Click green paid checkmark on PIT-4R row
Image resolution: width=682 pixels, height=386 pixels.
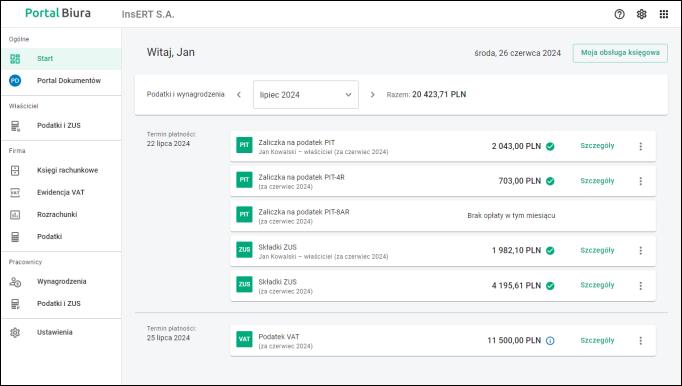point(550,181)
